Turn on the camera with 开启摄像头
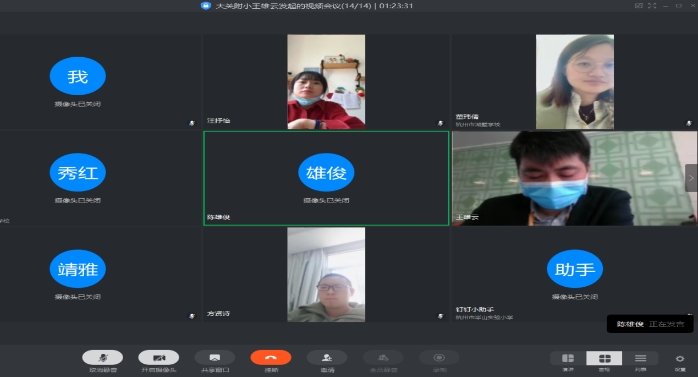This screenshot has height=377, width=698. pyautogui.click(x=158, y=357)
